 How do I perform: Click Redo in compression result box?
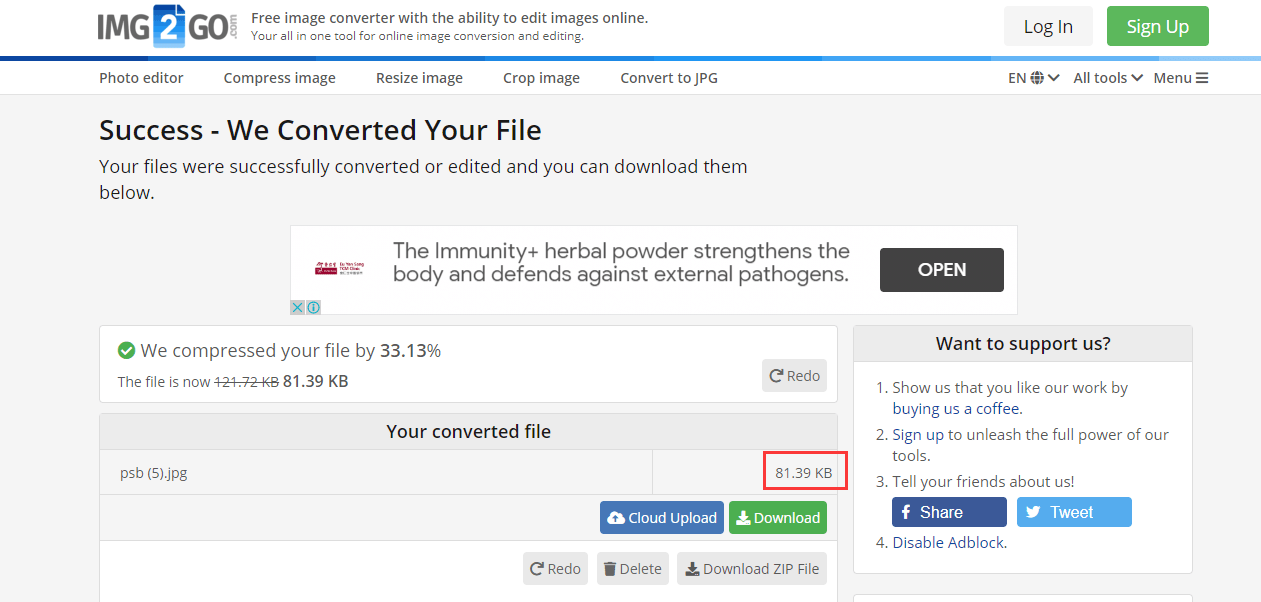click(x=794, y=376)
